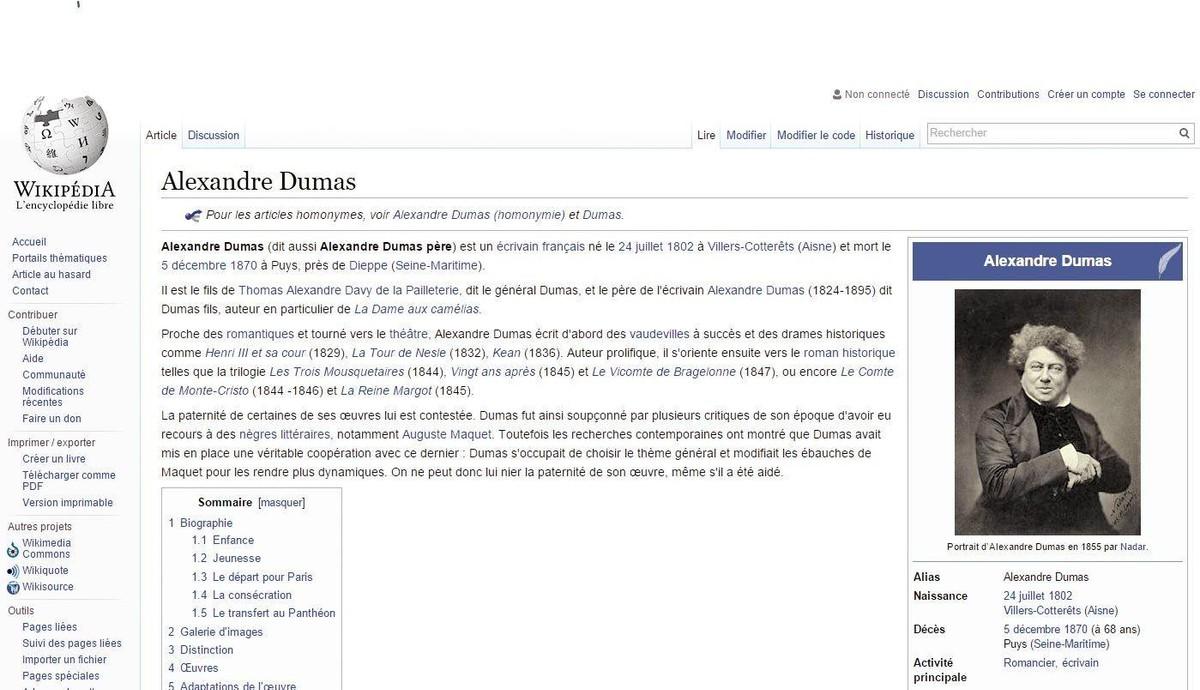Click the Wikimedia Commons icon in sidebar
1200x690 pixels.
[x=13, y=550]
